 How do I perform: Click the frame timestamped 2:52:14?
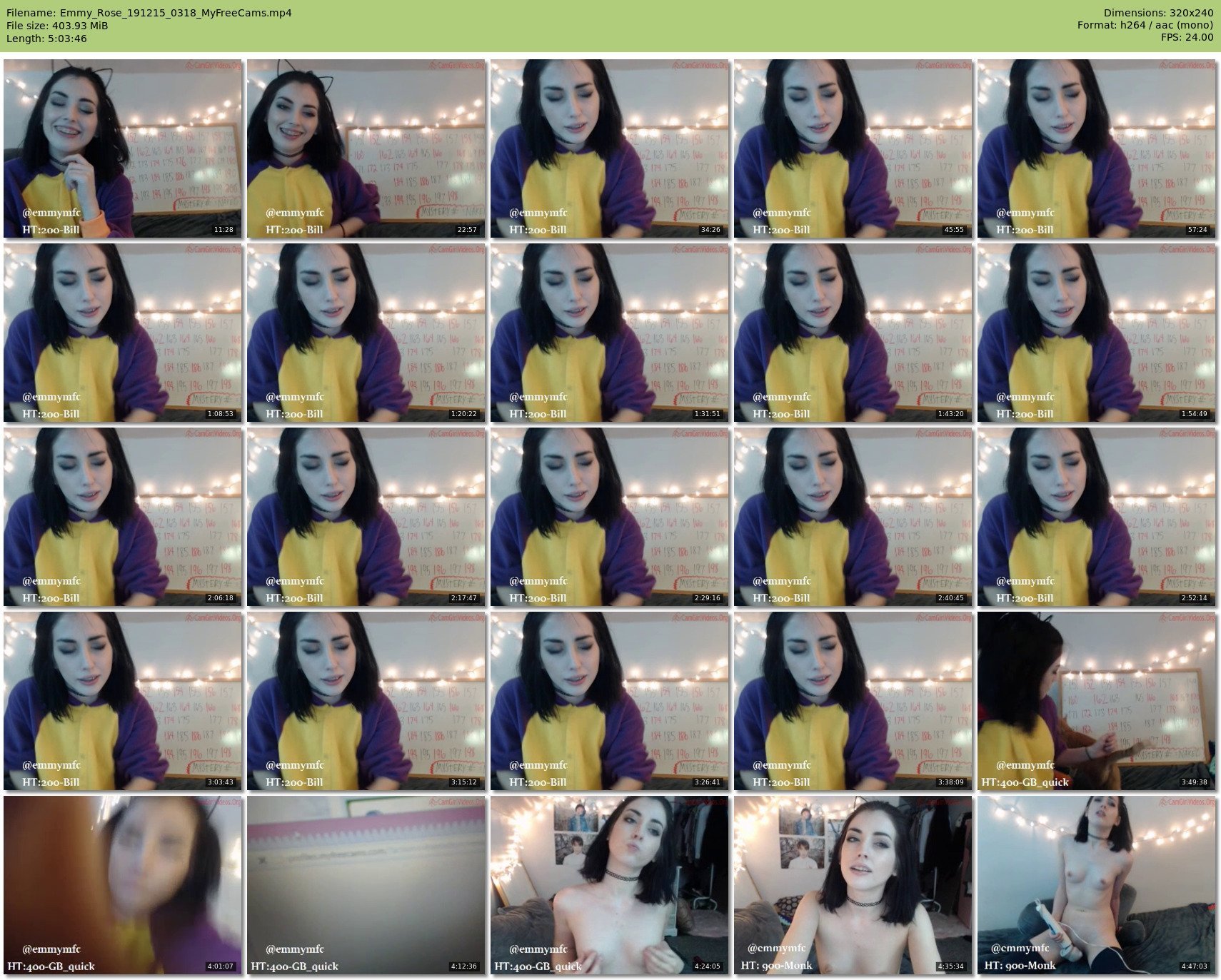[1096, 517]
